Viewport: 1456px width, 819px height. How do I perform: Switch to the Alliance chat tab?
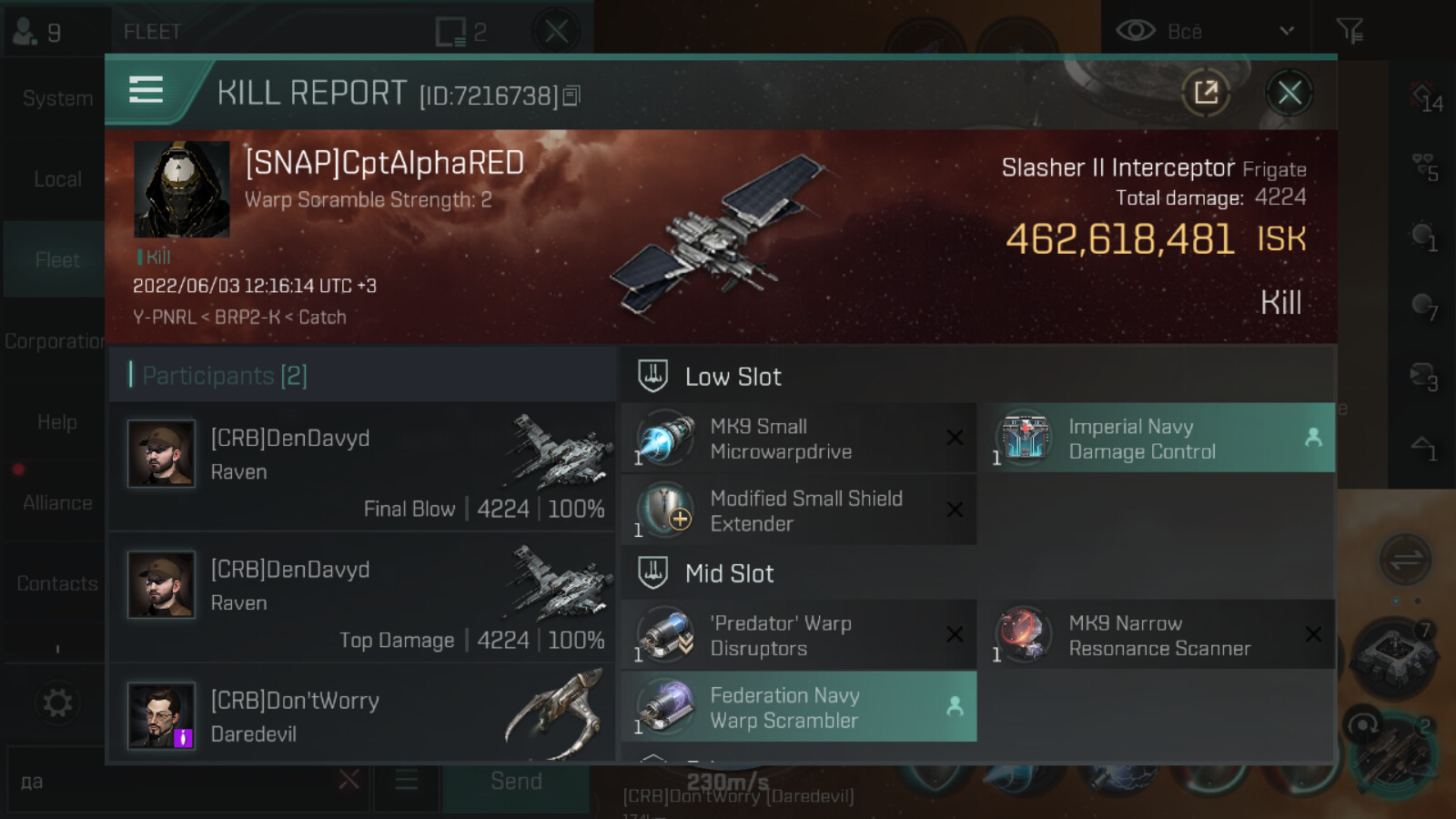coord(56,502)
